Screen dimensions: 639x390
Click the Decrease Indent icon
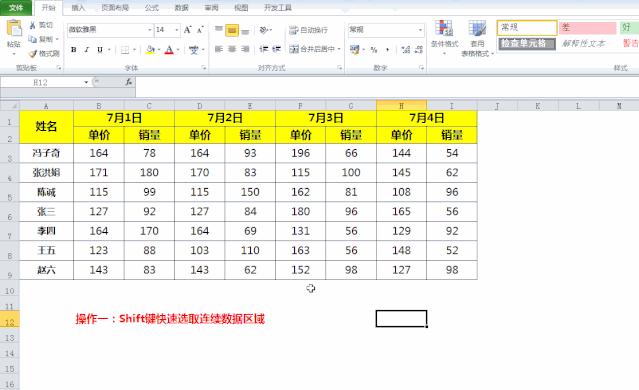pyautogui.click(x=264, y=49)
